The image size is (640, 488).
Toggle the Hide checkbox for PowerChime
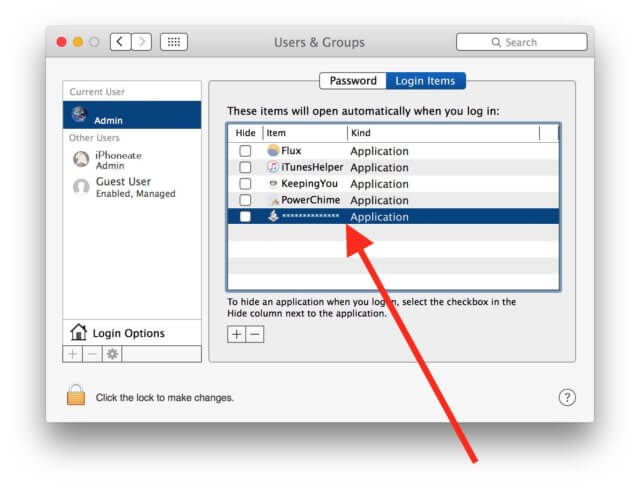(245, 200)
